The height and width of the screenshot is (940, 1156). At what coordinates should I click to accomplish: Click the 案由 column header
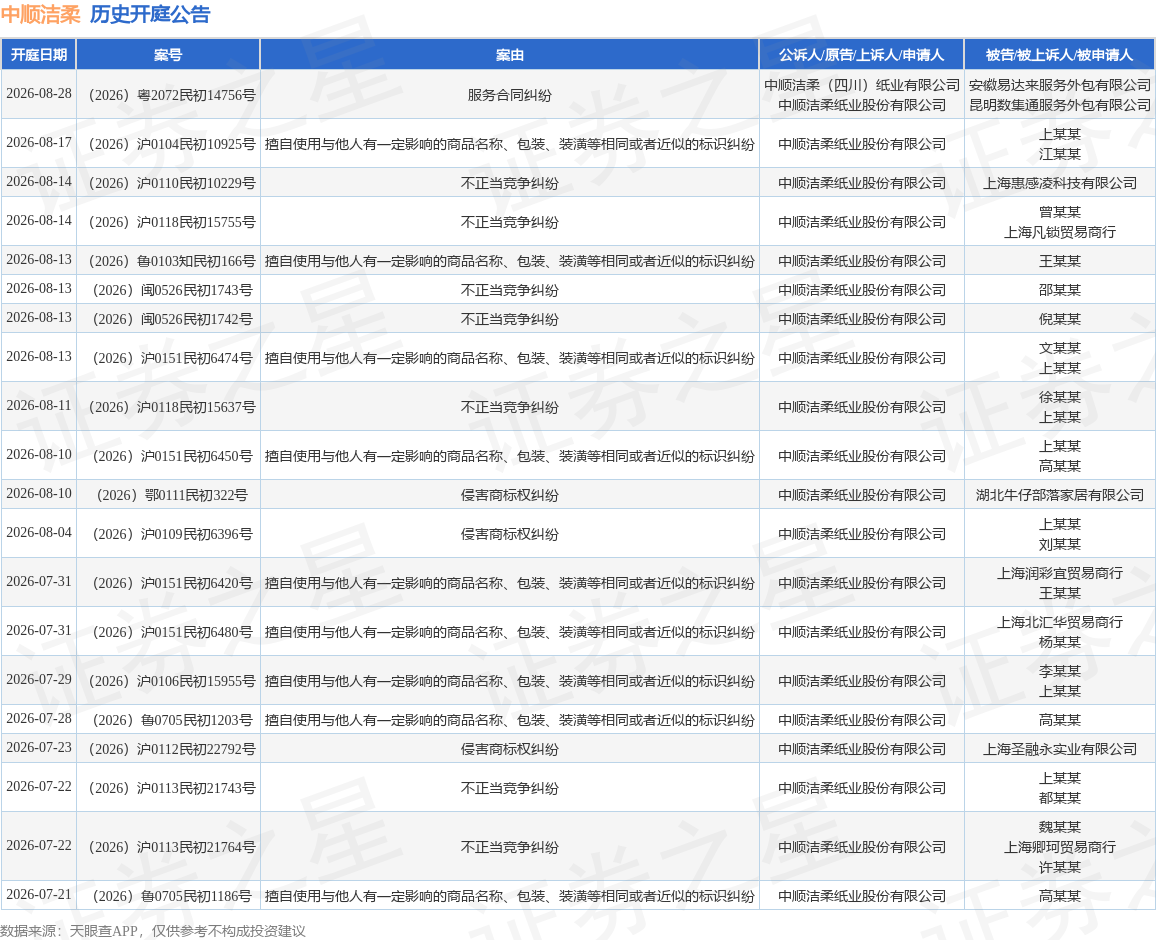tap(509, 55)
